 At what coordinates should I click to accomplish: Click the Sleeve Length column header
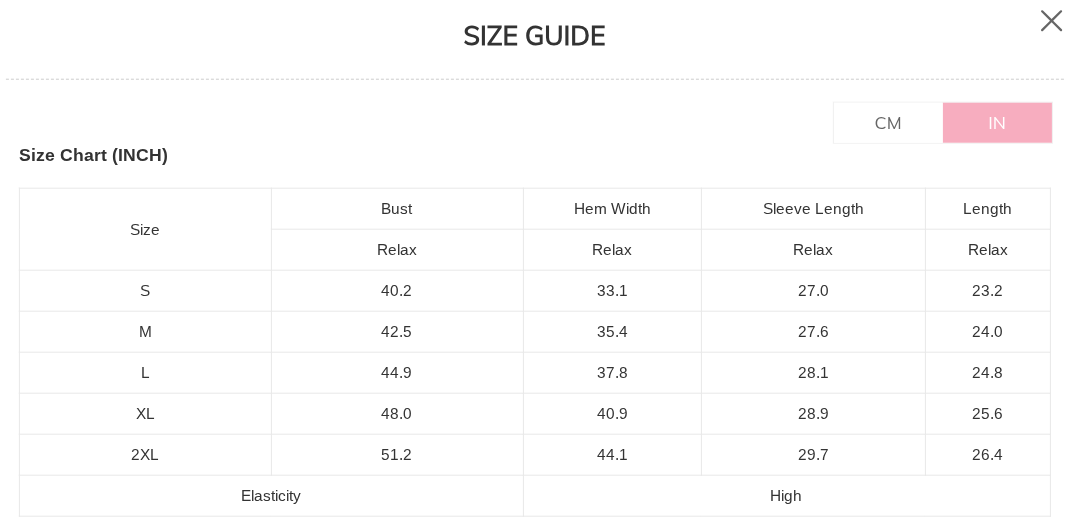(813, 209)
